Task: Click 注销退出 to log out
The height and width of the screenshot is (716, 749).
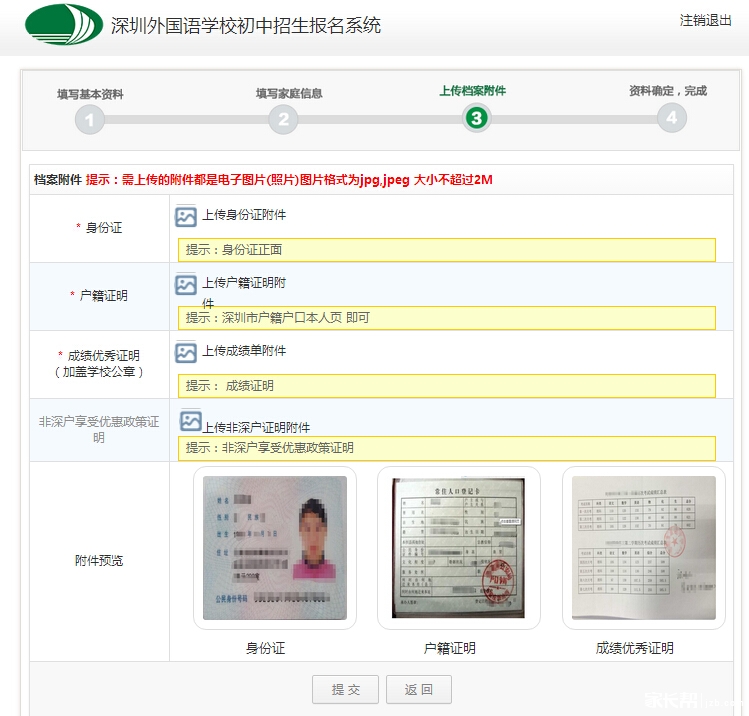Action: tap(705, 21)
